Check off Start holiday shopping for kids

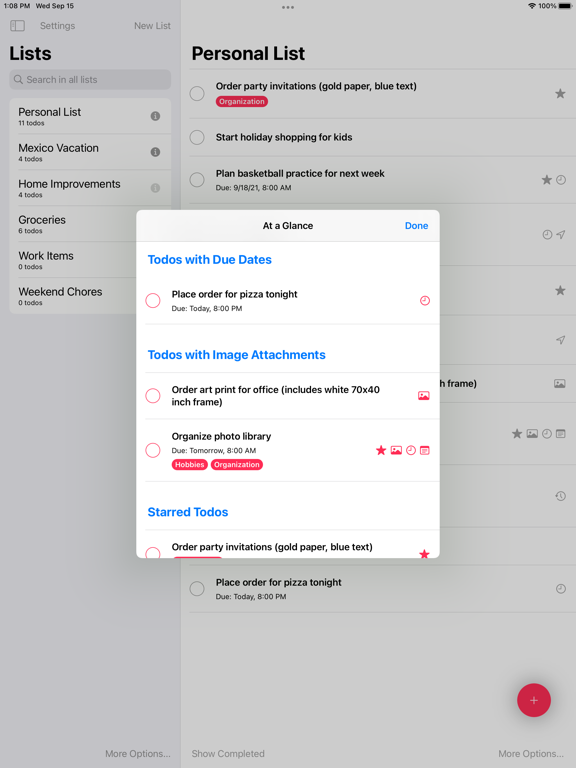click(x=197, y=137)
